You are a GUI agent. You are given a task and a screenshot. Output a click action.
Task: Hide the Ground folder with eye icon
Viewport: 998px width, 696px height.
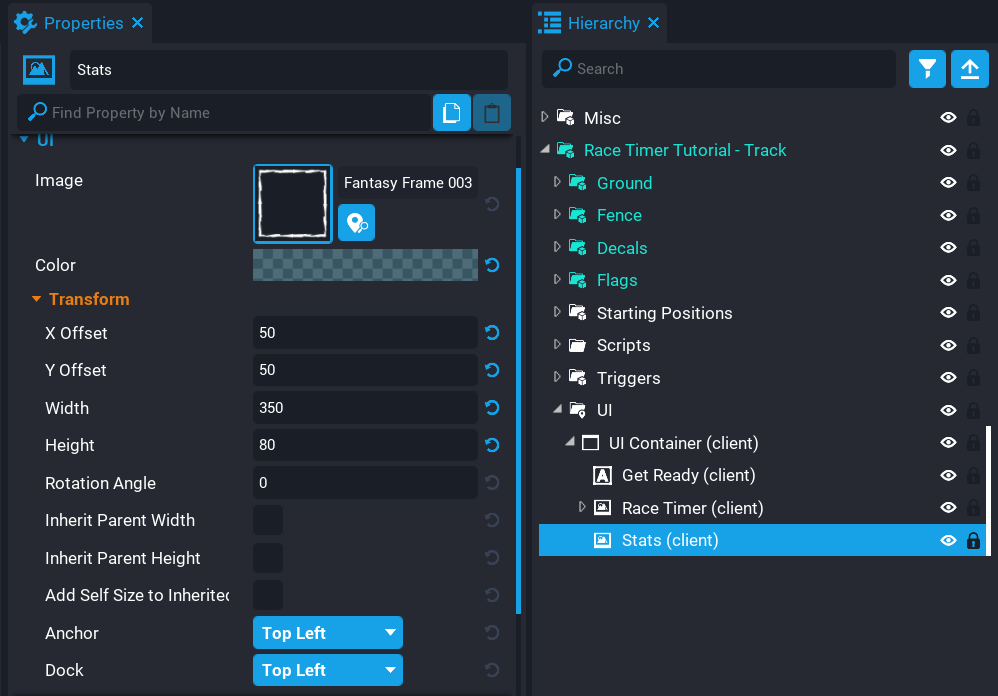[x=948, y=183]
